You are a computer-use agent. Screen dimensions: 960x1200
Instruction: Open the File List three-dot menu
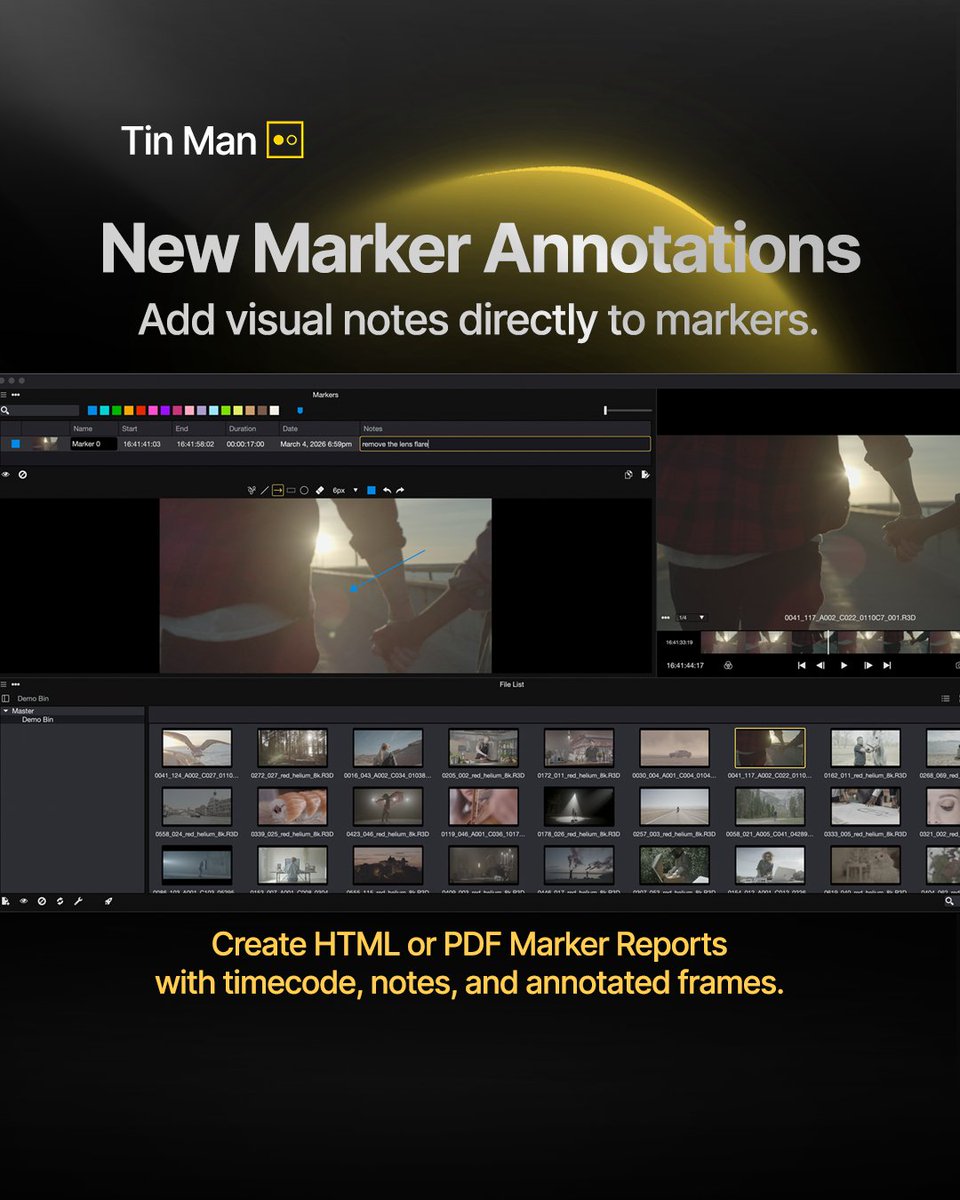pyautogui.click(x=16, y=684)
